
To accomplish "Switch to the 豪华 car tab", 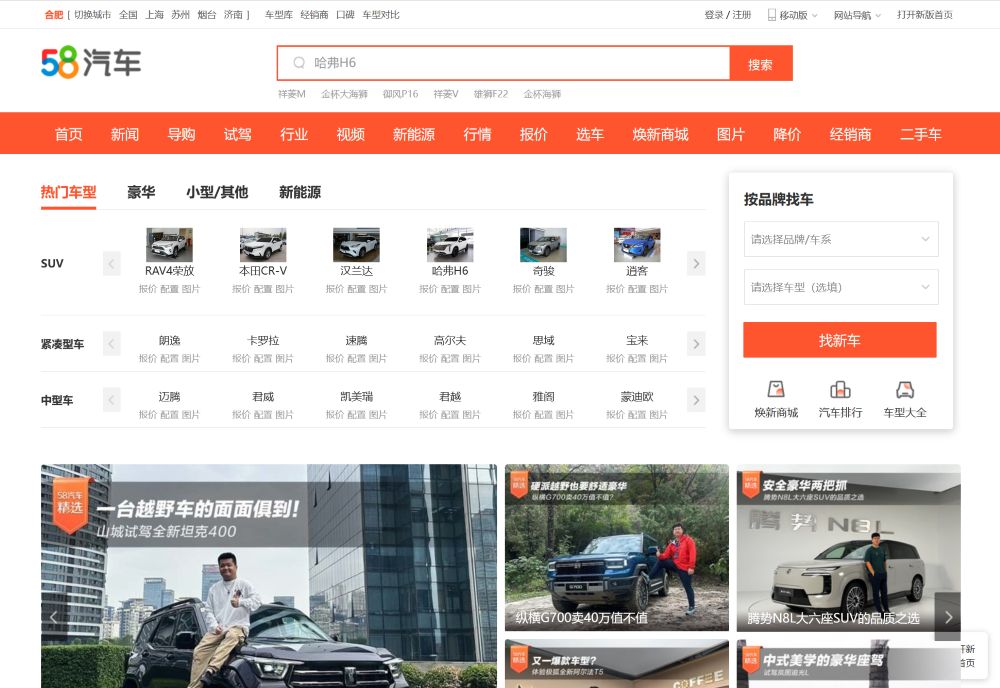I will pyautogui.click(x=140, y=192).
